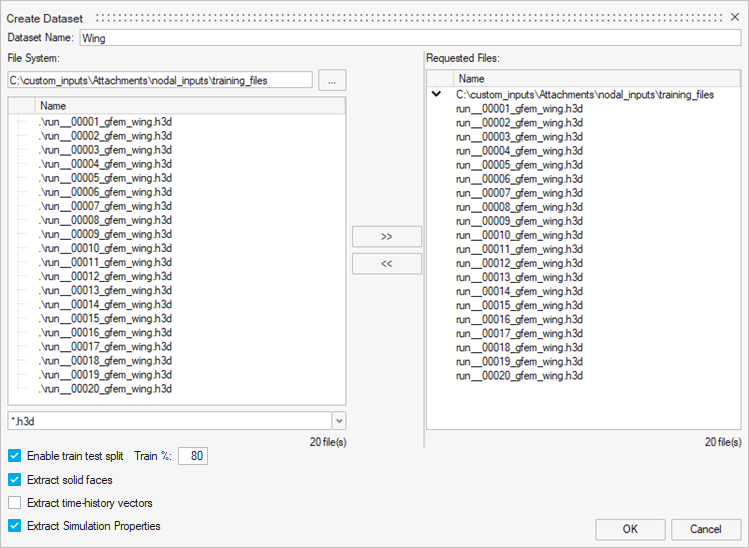Image resolution: width=749 pixels, height=548 pixels.
Task: Select .\run__00003_gfem_wing.h3d in File System list
Action: (105, 150)
